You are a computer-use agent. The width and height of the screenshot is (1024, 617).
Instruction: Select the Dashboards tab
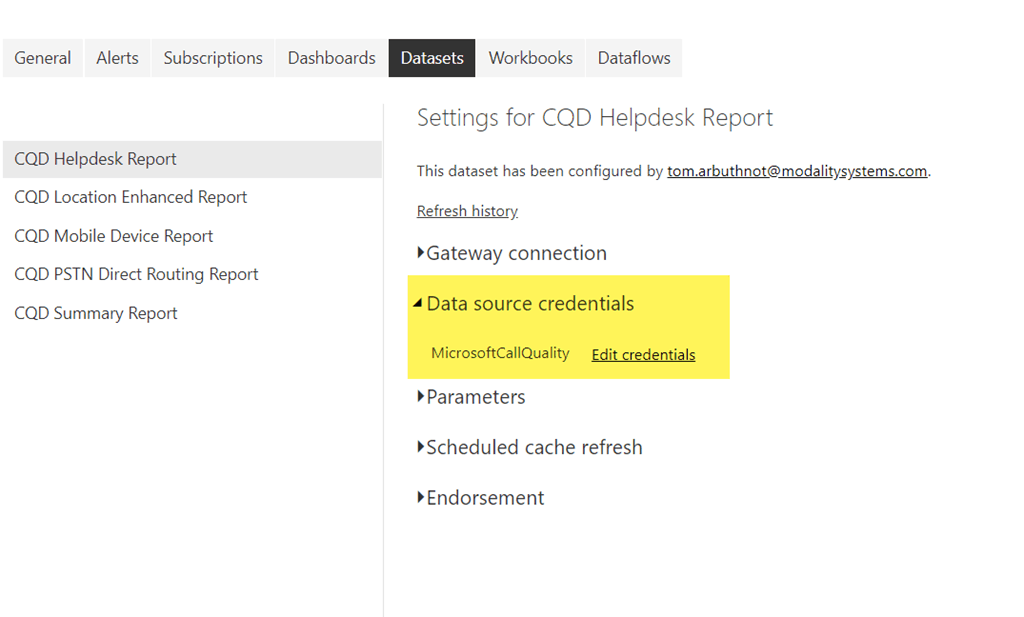click(331, 58)
